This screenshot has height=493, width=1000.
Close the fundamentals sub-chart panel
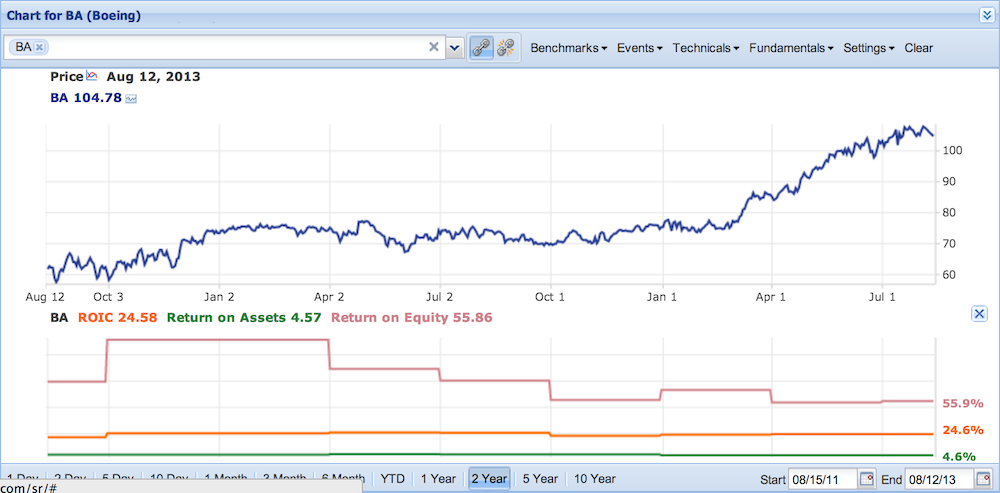pyautogui.click(x=979, y=313)
